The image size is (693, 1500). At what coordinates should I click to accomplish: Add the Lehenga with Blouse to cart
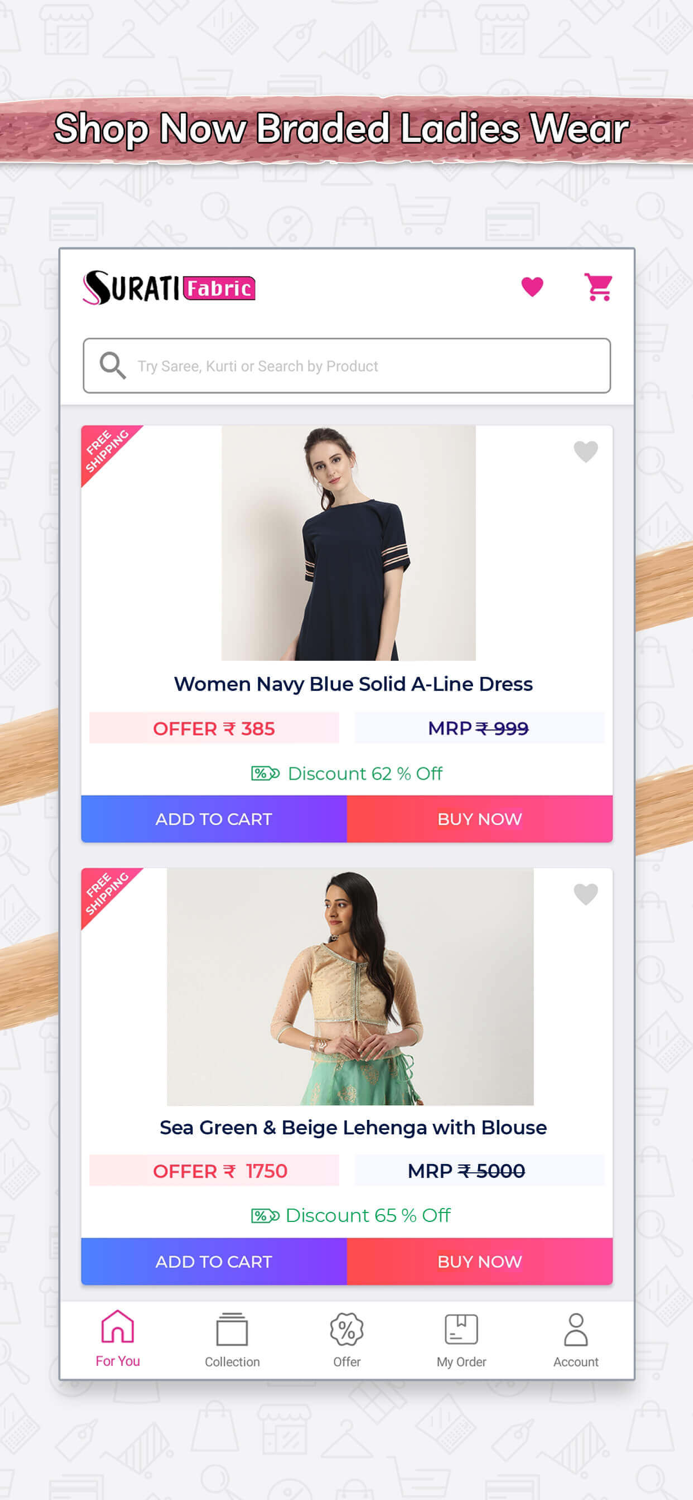click(x=214, y=1262)
